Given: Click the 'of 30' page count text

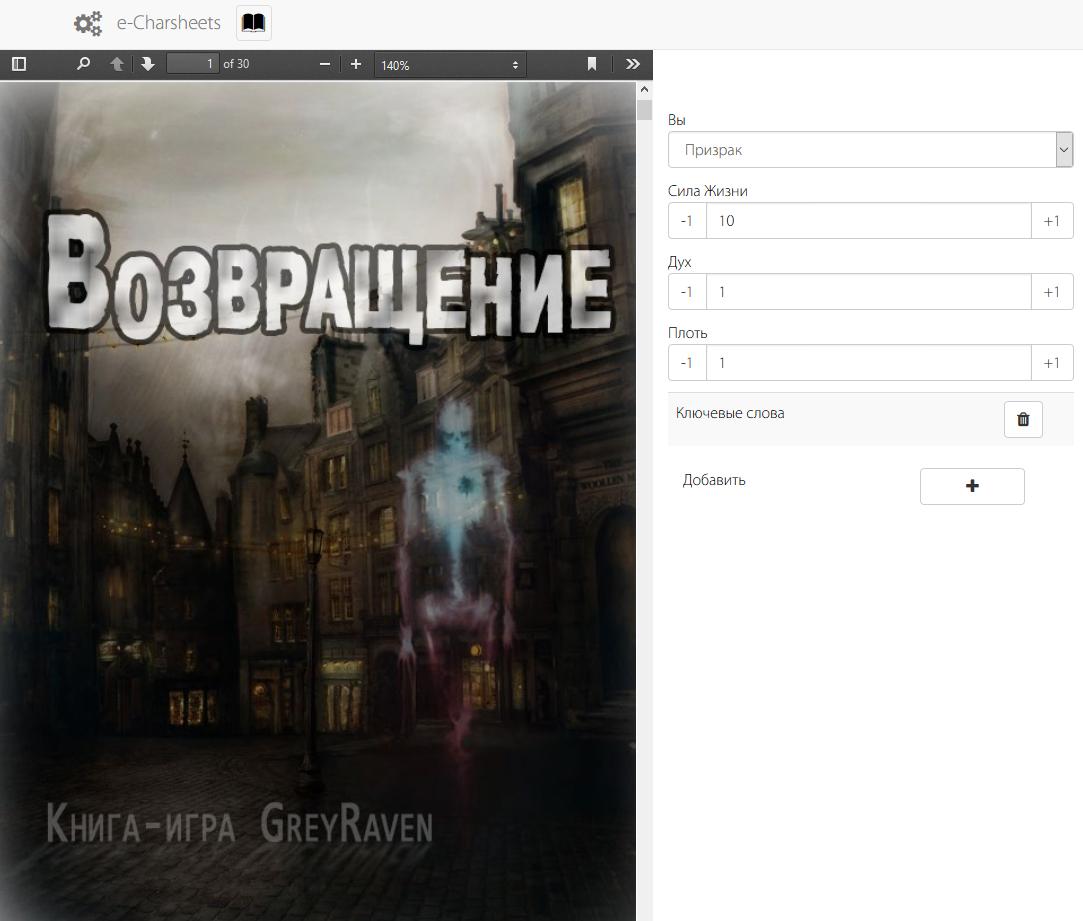Looking at the screenshot, I should click(236, 64).
